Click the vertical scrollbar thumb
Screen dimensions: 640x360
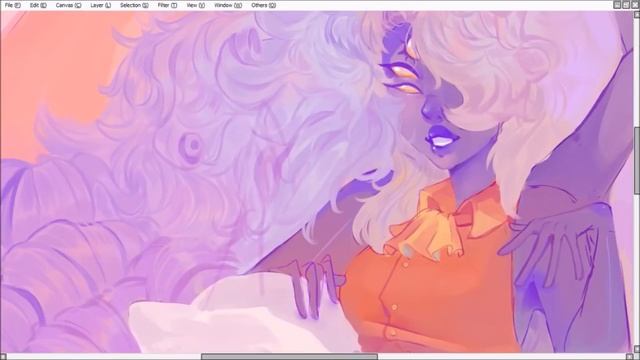[636, 160]
